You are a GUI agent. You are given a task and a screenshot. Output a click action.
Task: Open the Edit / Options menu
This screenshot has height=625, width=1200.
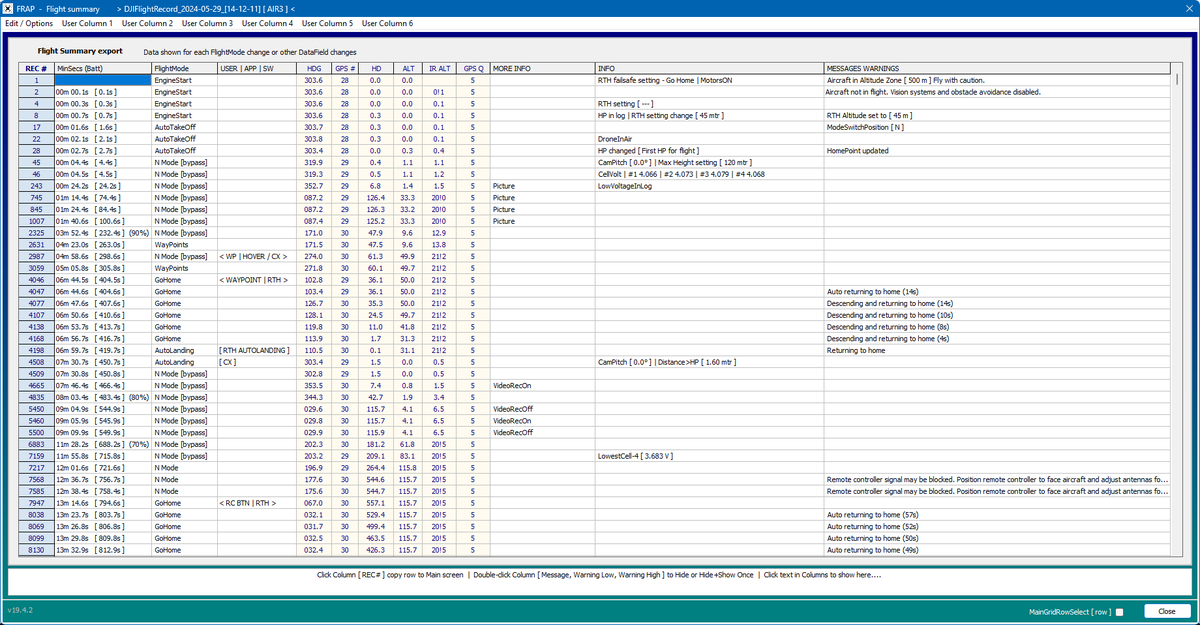coord(29,23)
